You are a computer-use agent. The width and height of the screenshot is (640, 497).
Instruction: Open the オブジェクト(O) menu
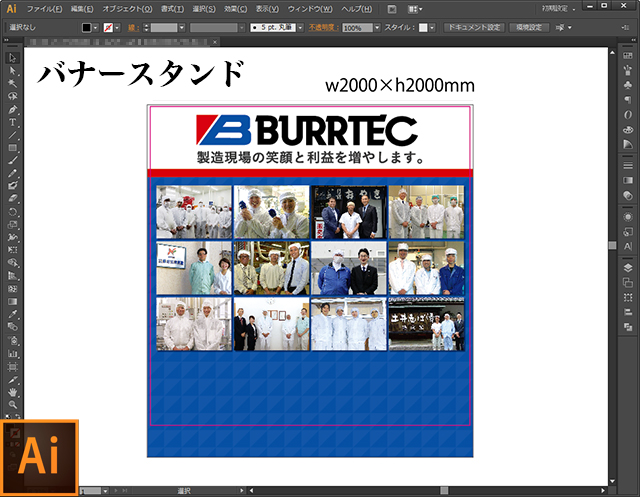point(127,9)
